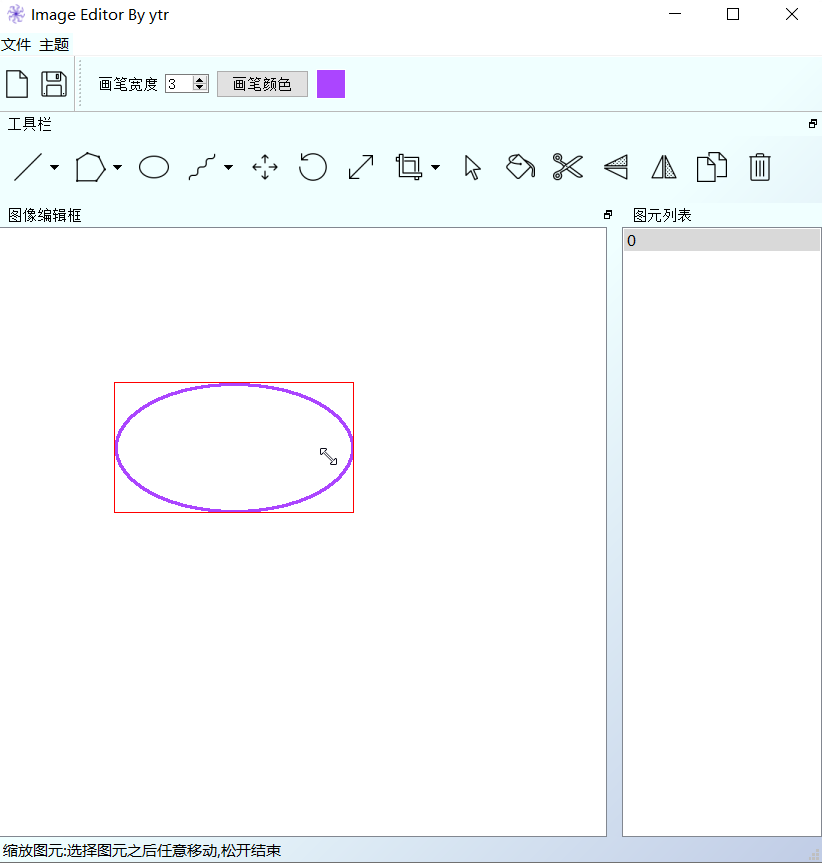Expand the polygon tool dropdown arrow
Viewport: 822px width, 863px height.
pyautogui.click(x=118, y=167)
